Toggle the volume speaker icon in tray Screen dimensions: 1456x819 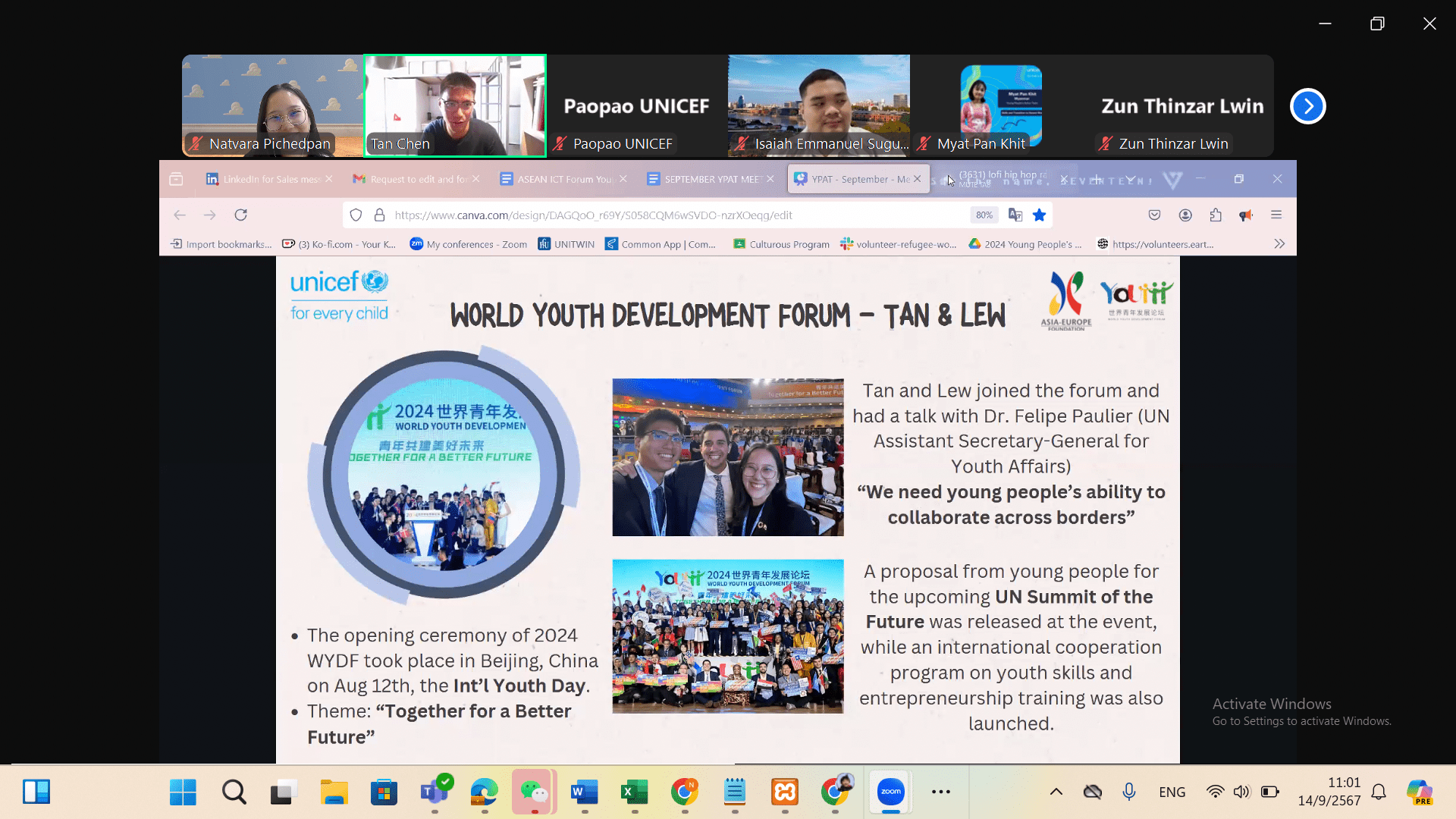1241,792
